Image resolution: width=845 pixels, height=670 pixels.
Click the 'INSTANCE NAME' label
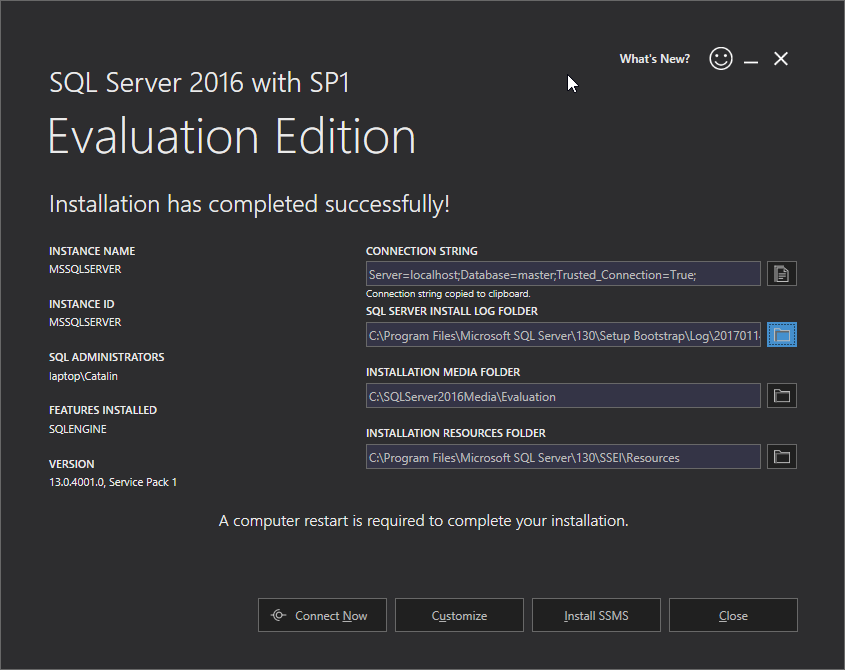pyautogui.click(x=92, y=251)
